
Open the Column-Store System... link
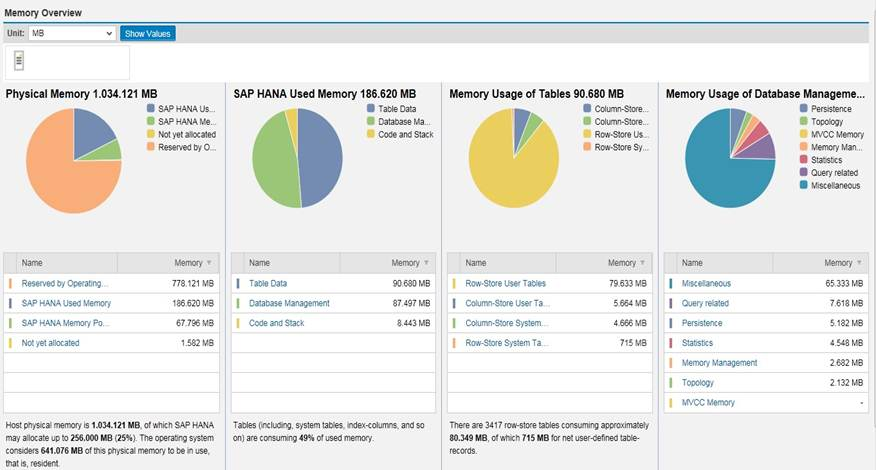pos(507,323)
